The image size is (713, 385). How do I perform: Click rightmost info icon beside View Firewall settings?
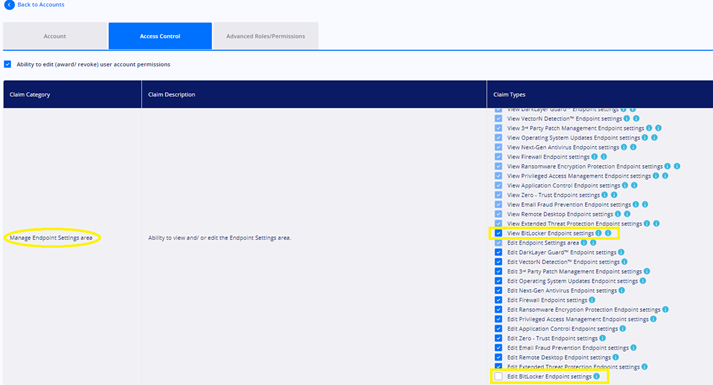(604, 157)
